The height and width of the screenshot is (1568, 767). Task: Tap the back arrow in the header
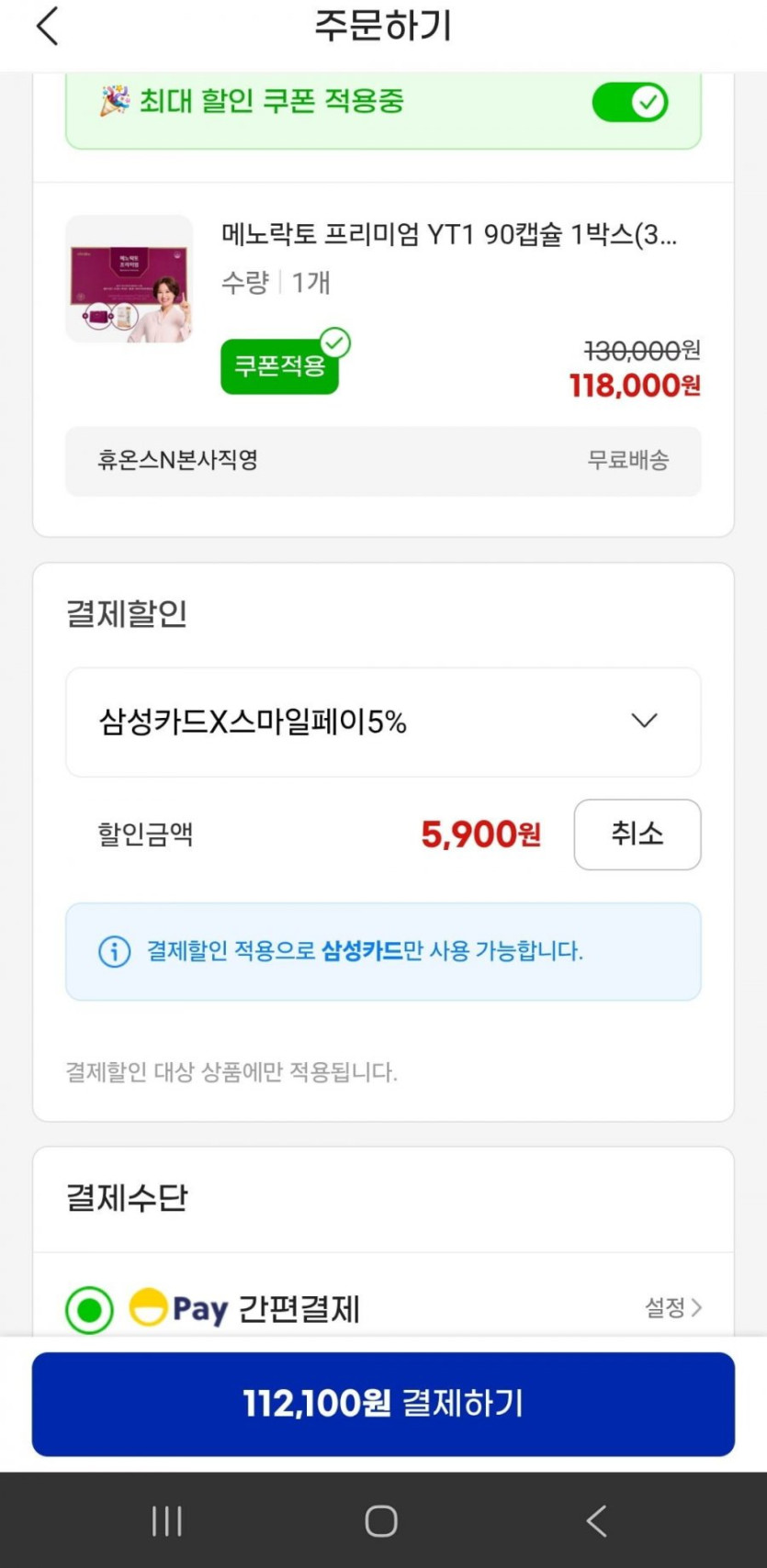coord(48,26)
